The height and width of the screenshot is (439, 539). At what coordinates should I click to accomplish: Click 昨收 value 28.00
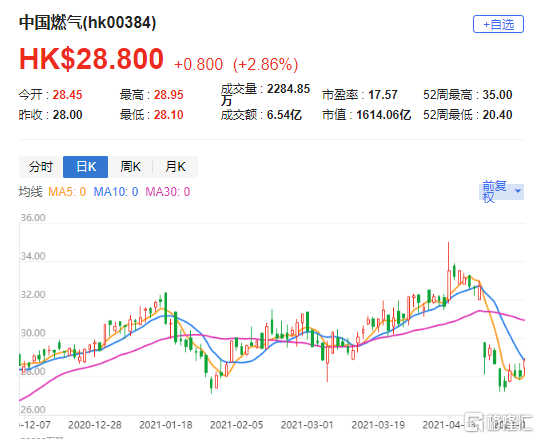pos(67,114)
